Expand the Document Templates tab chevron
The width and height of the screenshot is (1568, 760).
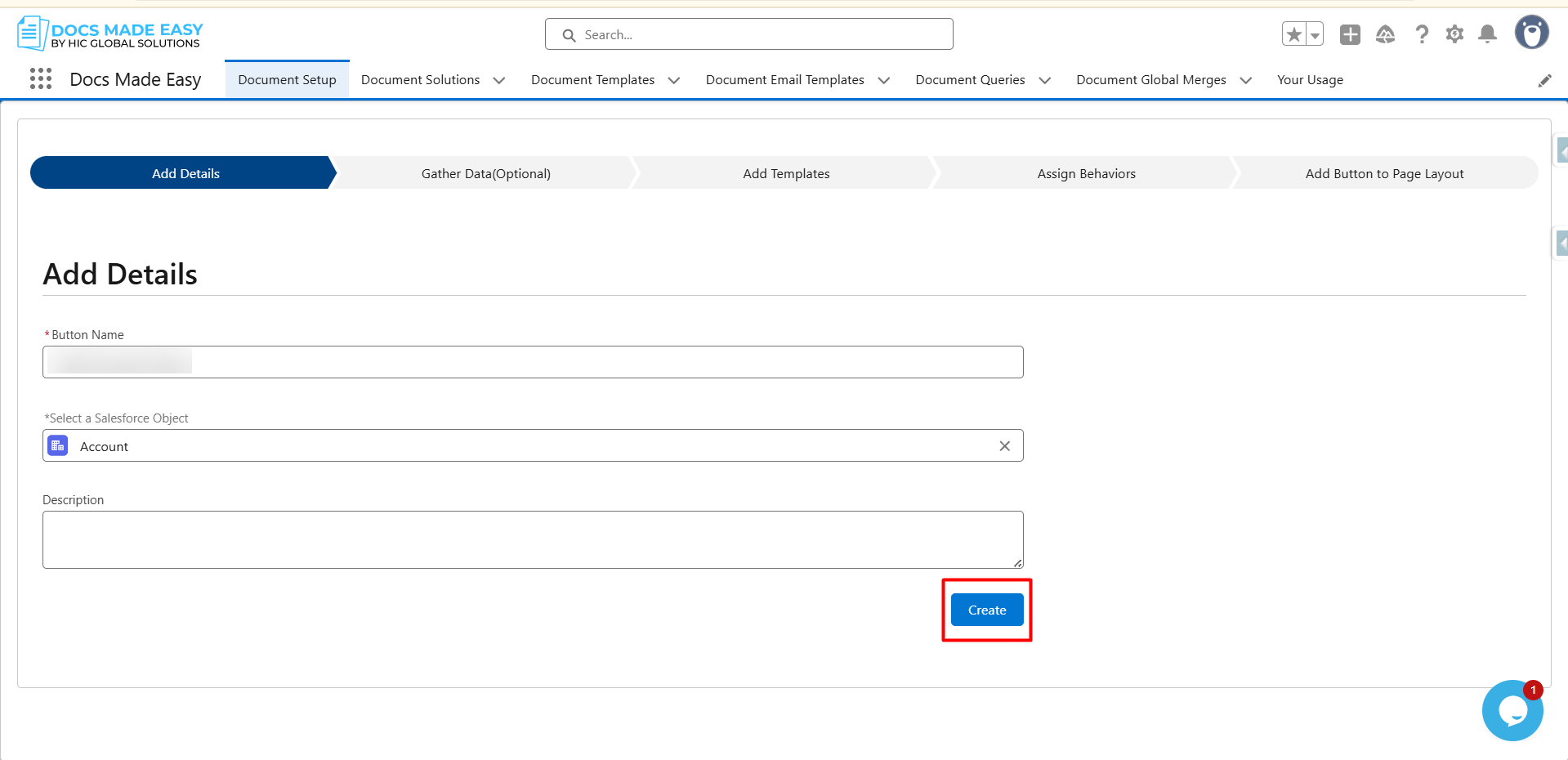coord(674,80)
